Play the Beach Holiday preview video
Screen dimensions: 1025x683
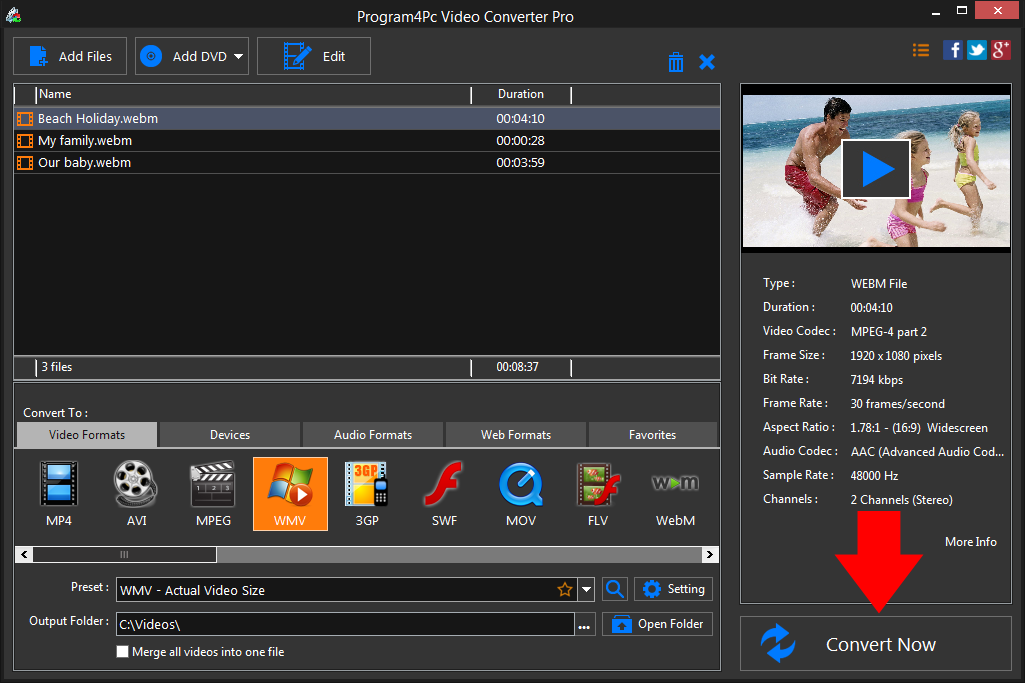pos(875,168)
